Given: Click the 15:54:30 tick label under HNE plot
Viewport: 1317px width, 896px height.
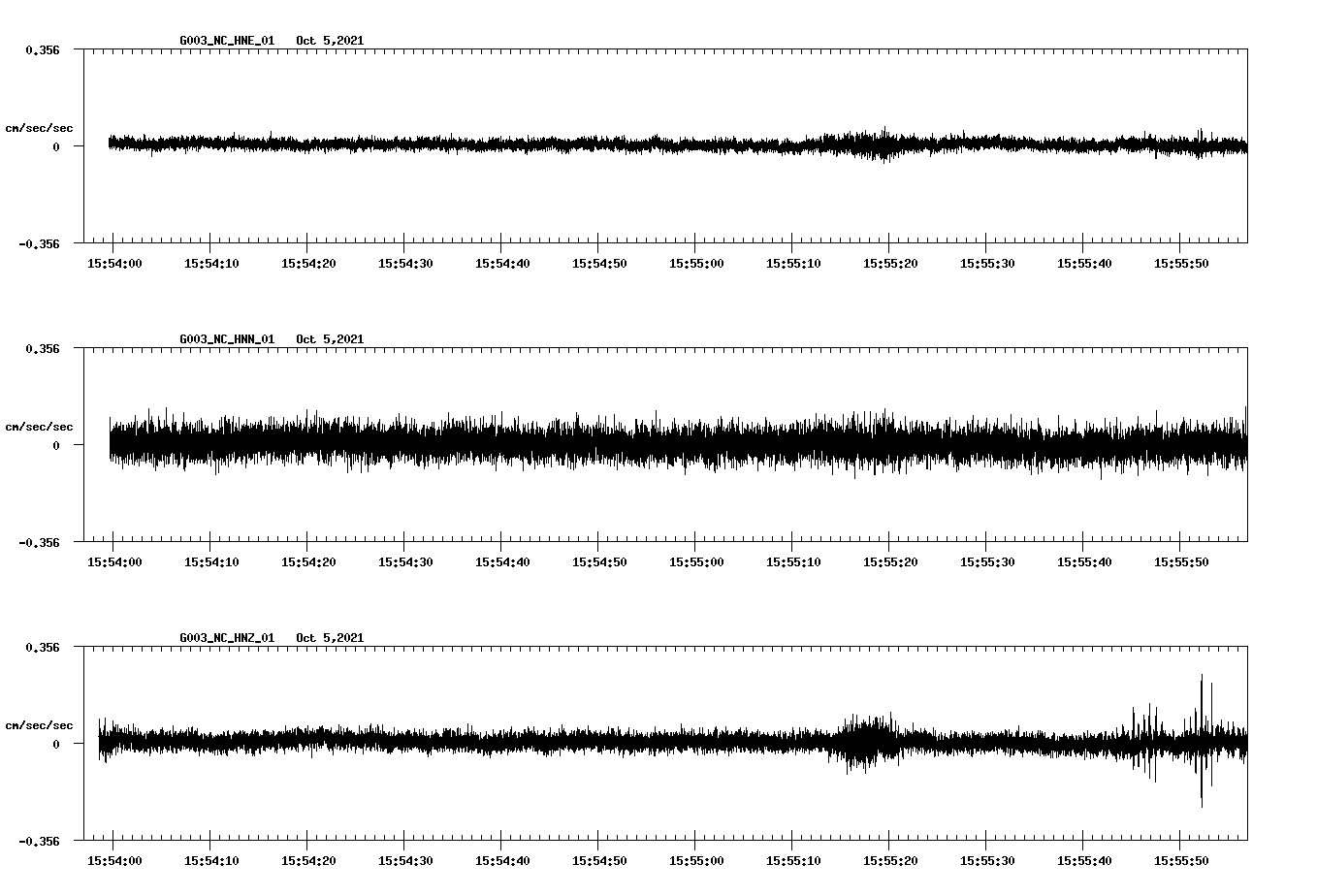Looking at the screenshot, I should click(405, 264).
